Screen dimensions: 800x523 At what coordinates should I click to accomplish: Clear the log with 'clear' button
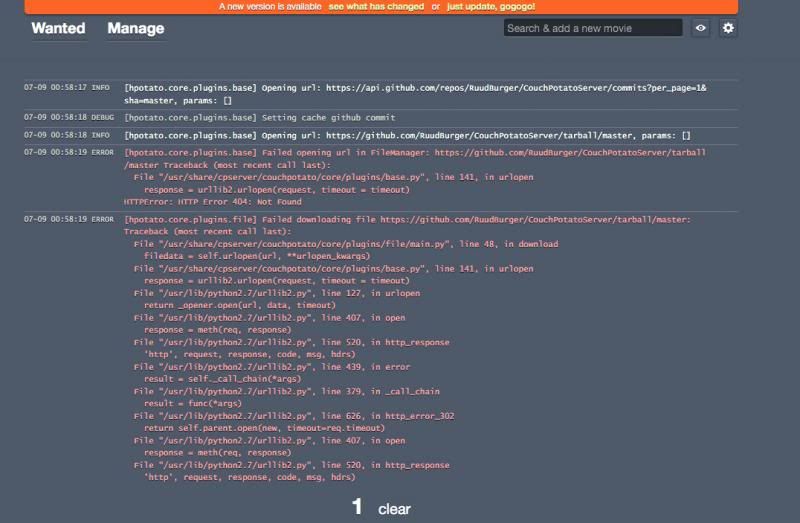point(394,509)
